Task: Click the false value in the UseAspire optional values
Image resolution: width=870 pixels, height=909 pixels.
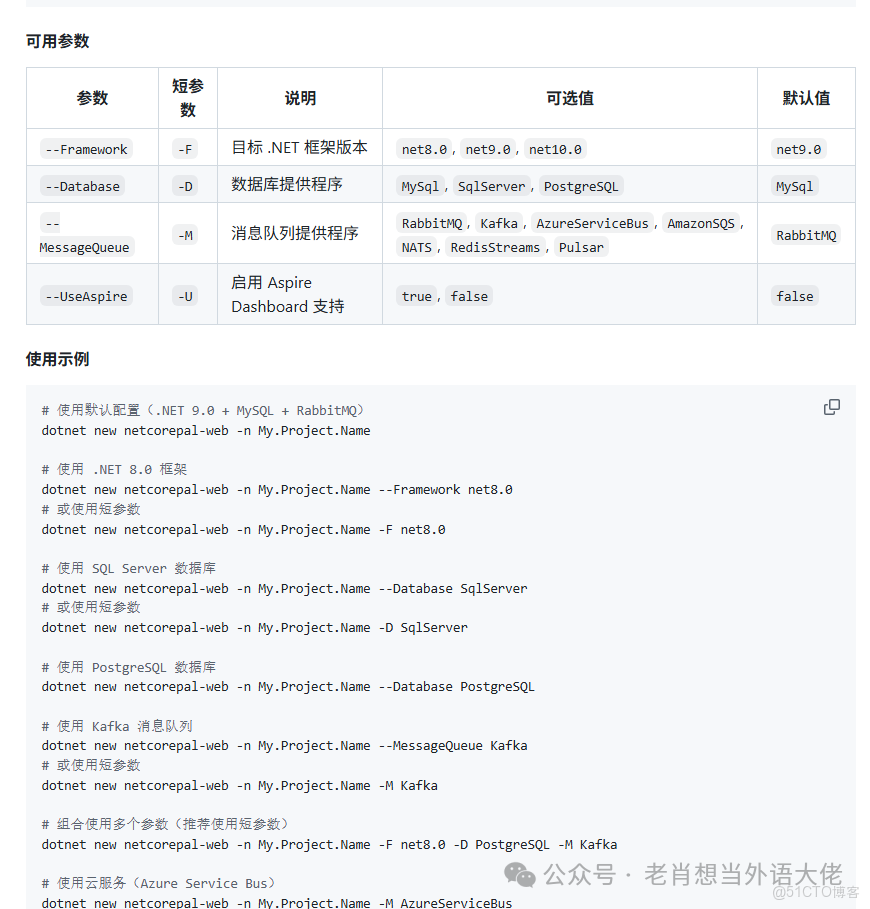Action: (469, 296)
